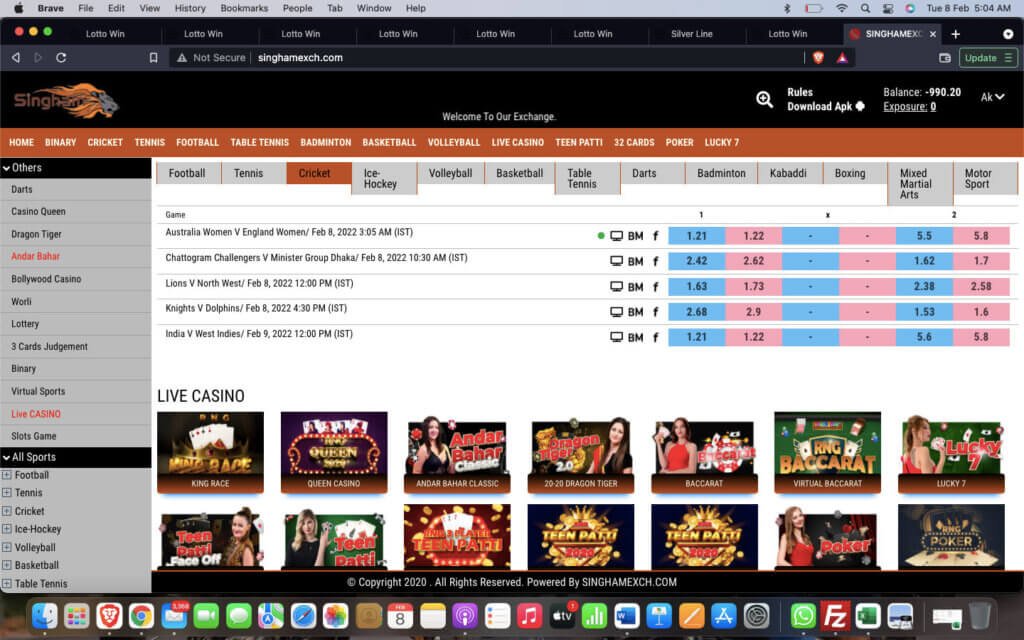Open the Andar Bahar Classic casino thumbnail
The width and height of the screenshot is (1024, 640).
pos(456,452)
